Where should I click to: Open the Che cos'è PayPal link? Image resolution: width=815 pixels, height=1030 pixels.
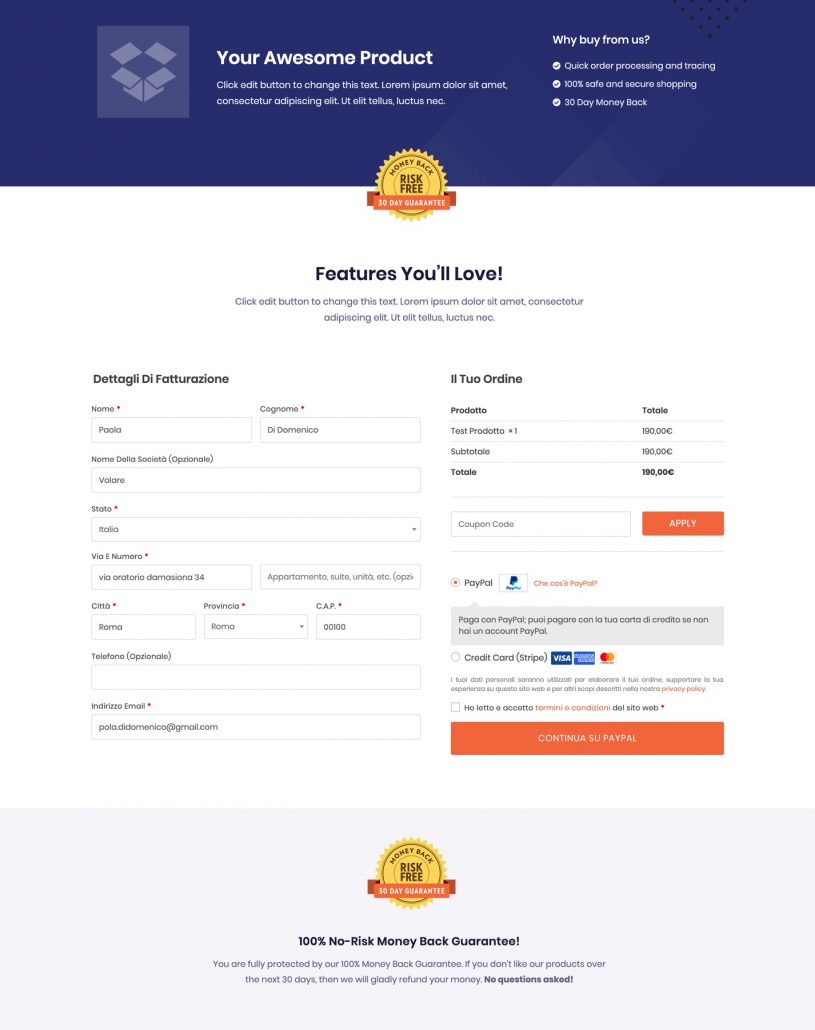[x=565, y=583]
